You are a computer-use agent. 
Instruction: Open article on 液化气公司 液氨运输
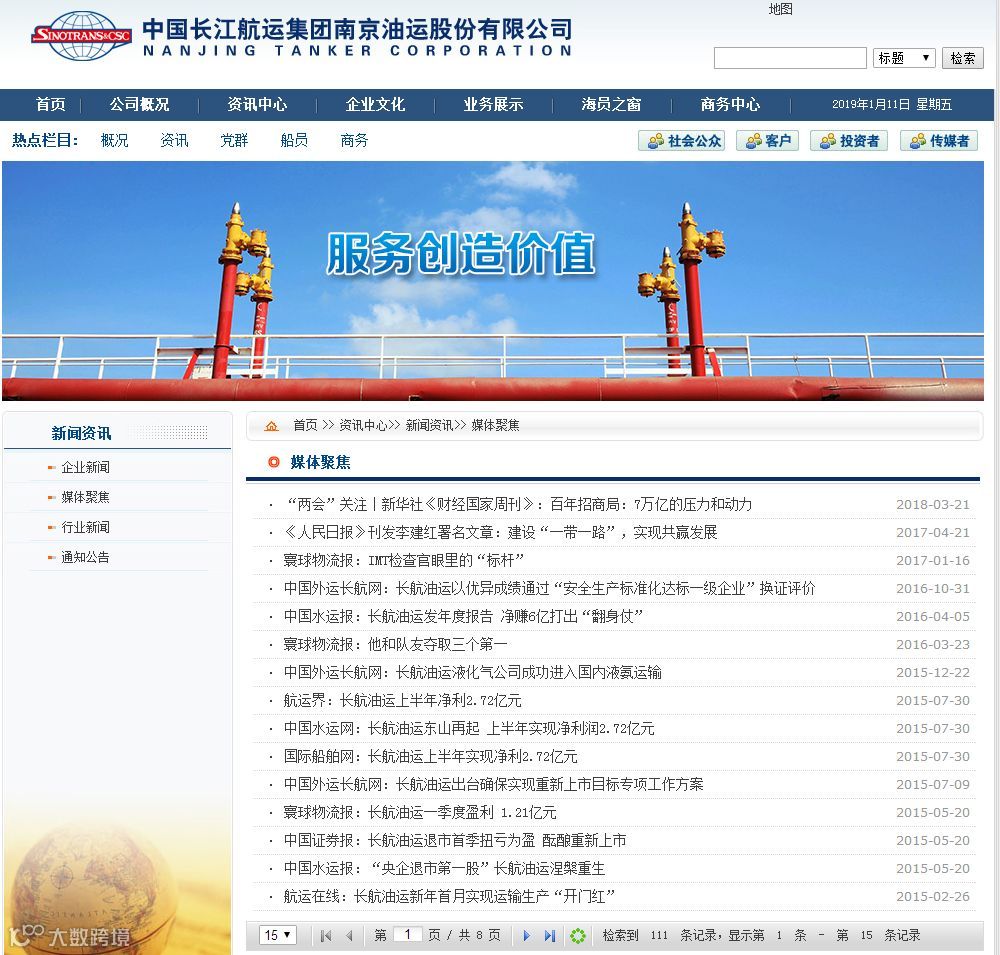[473, 673]
